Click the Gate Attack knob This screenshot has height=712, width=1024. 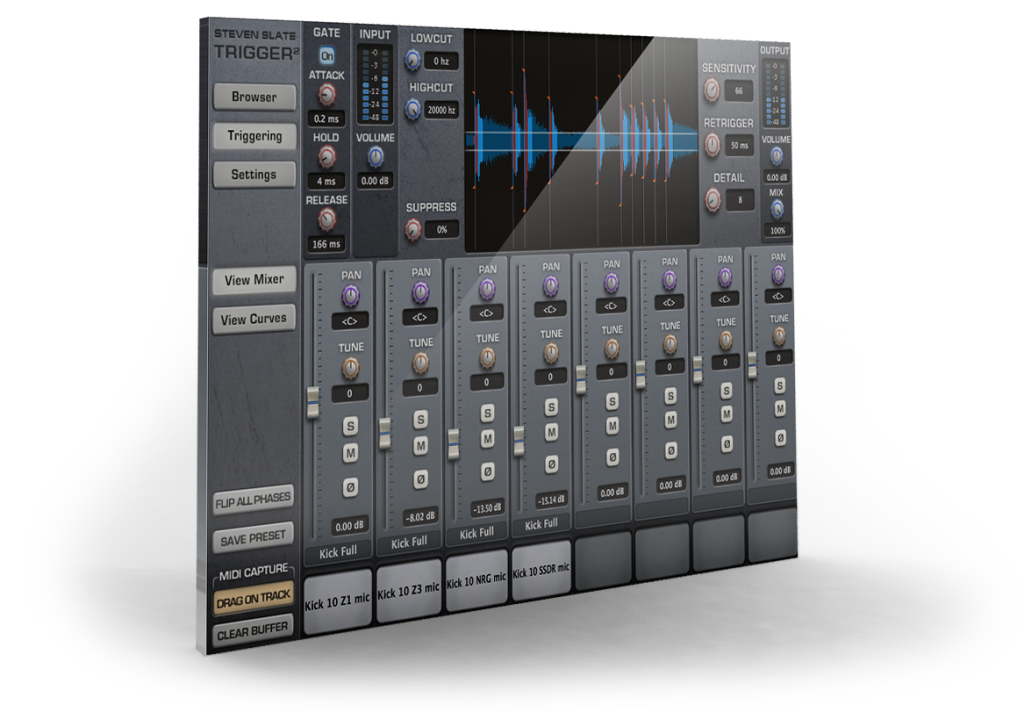[327, 95]
